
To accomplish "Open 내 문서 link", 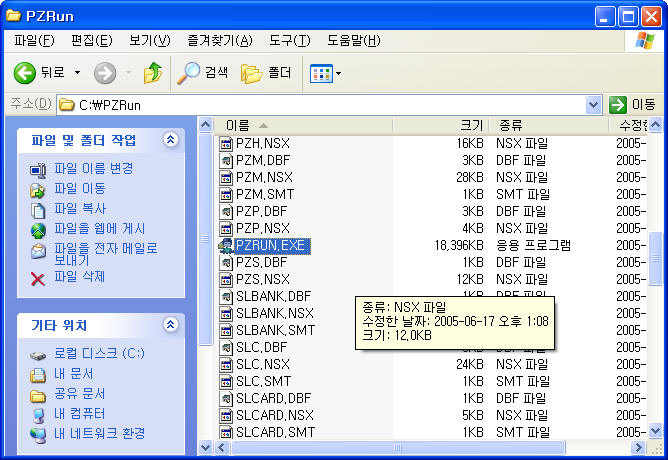I will click(73, 374).
